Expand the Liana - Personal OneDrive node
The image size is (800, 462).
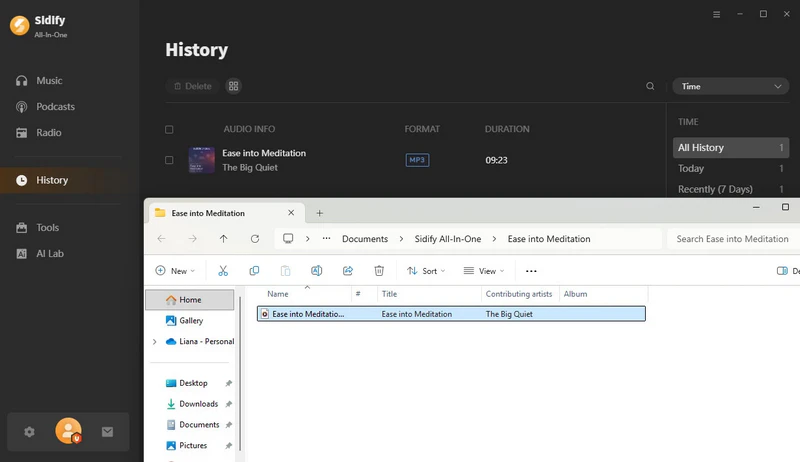pos(155,342)
